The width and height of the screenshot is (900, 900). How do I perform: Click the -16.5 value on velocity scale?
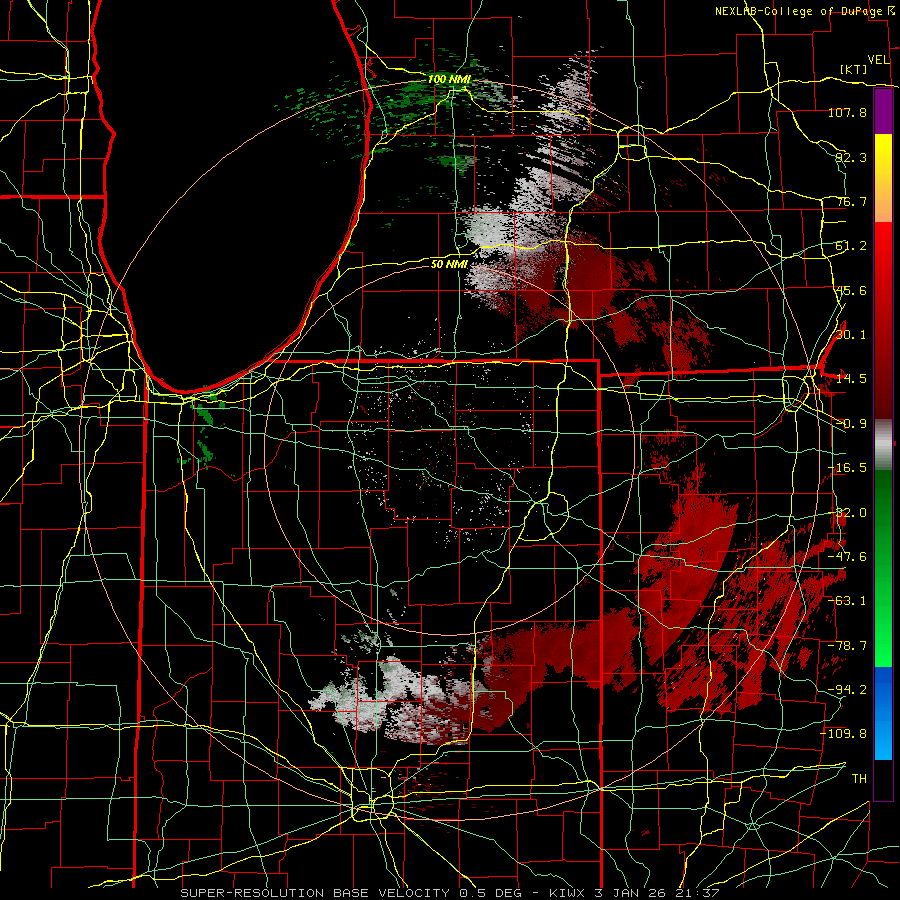[x=848, y=468]
